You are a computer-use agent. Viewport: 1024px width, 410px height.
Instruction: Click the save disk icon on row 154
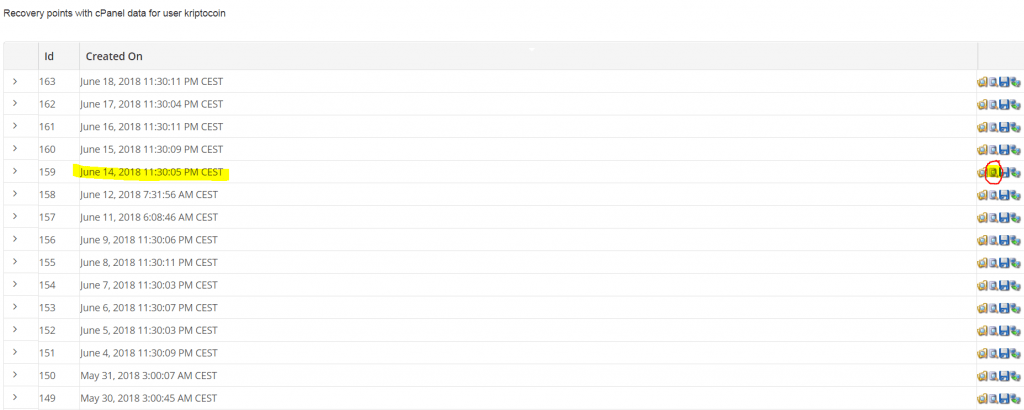1004,285
